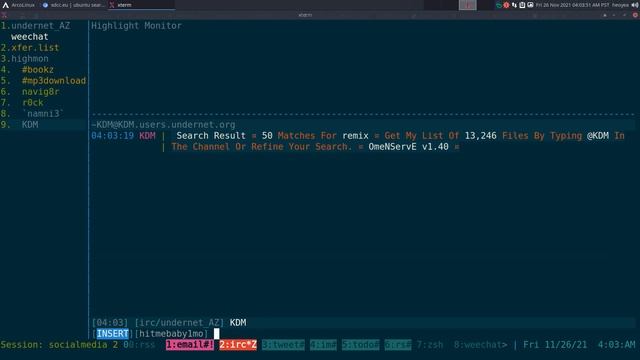This screenshot has height=360, width=640.
Task: Select the xterm taskbar entry
Action: 141,5
